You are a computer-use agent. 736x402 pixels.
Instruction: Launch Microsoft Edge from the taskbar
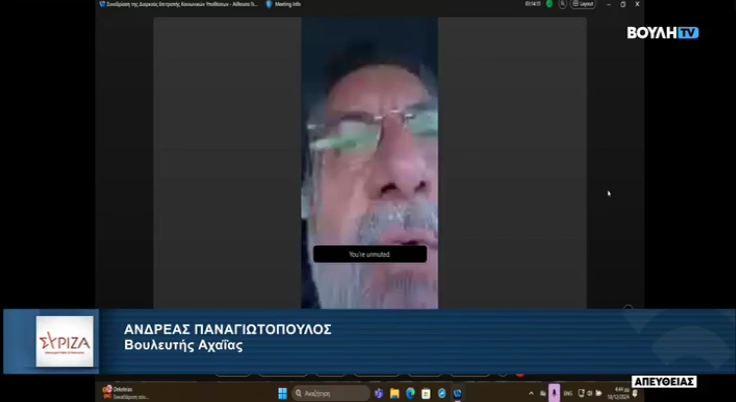(410, 393)
